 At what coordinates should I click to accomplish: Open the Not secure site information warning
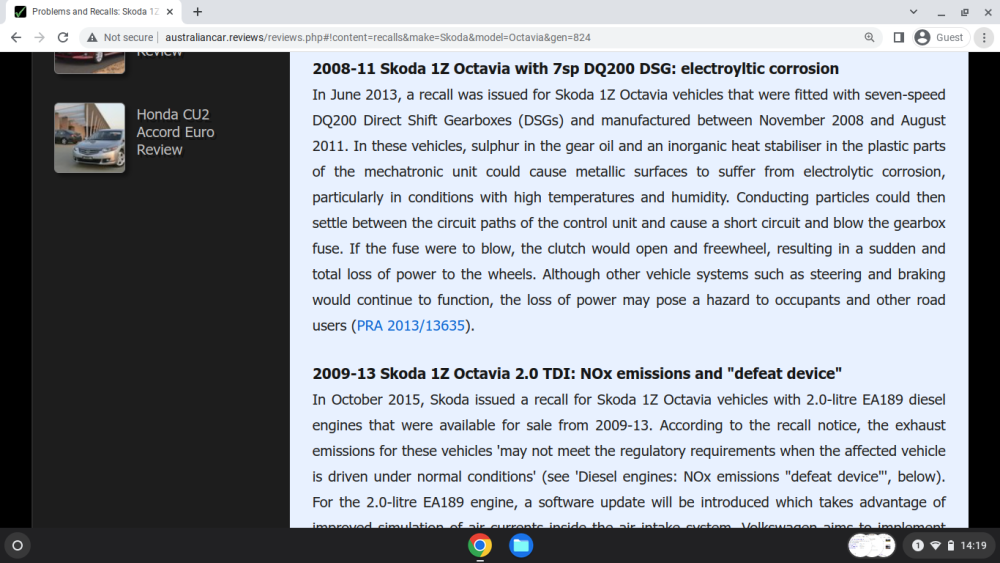click(121, 38)
